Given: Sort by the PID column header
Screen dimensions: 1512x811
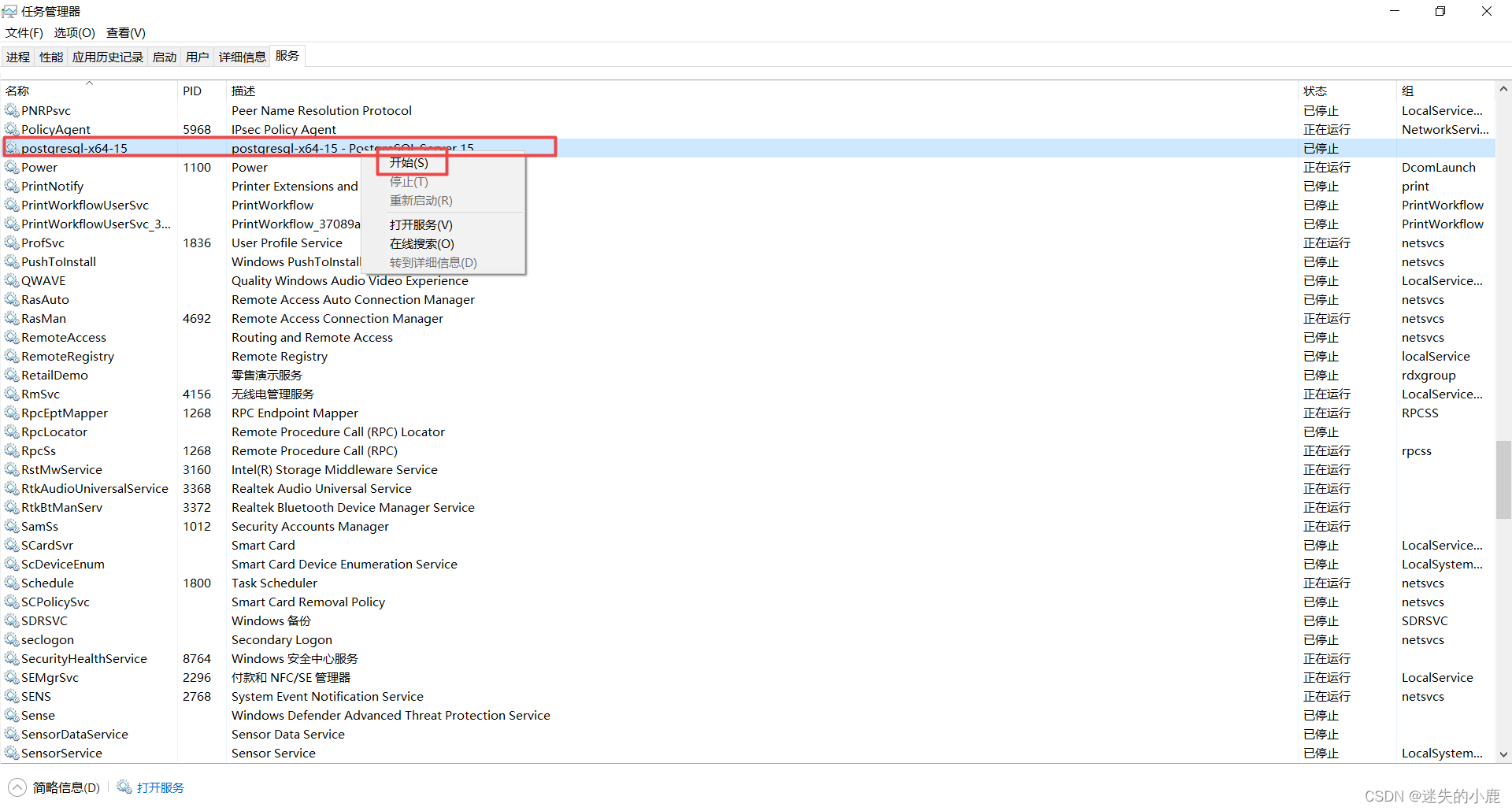Looking at the screenshot, I should point(202,91).
